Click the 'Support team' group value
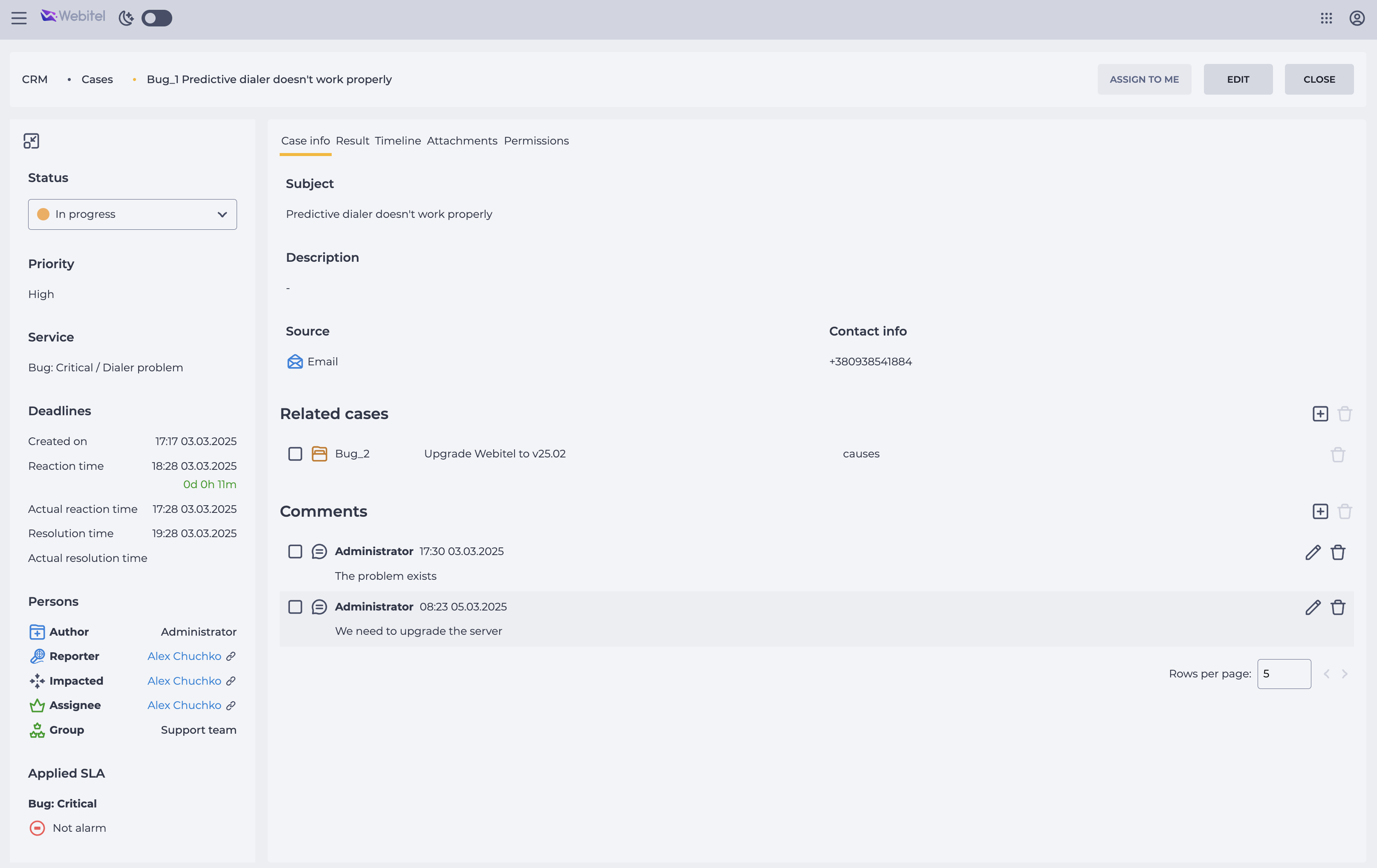 click(198, 729)
